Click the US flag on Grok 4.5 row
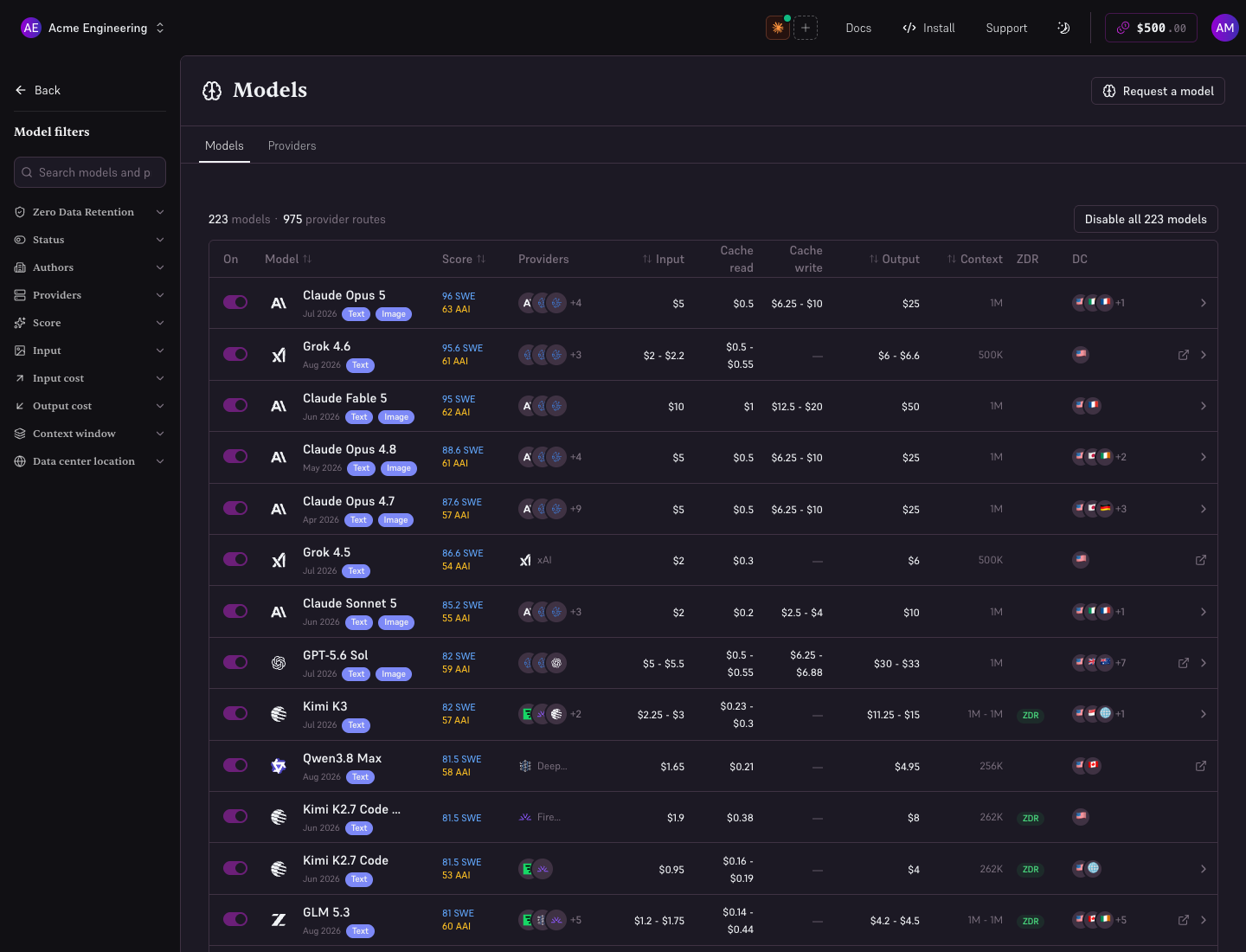This screenshot has width=1246, height=952. pyautogui.click(x=1081, y=560)
